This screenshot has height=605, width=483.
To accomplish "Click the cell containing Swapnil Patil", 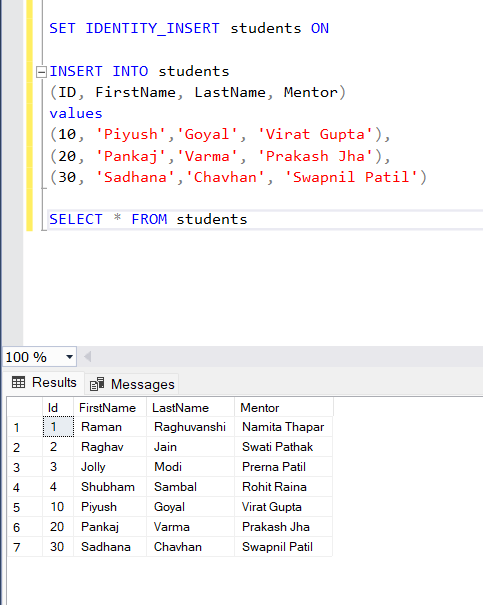I will 284,547.
